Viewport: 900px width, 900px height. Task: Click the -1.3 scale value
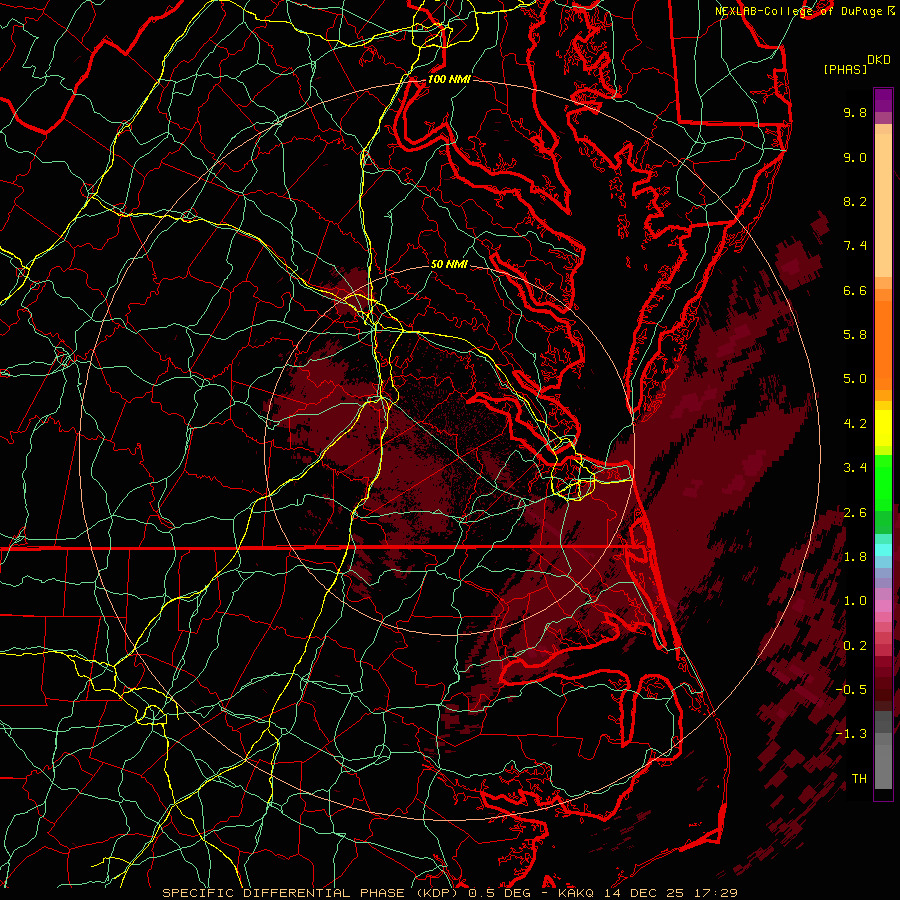coord(851,734)
